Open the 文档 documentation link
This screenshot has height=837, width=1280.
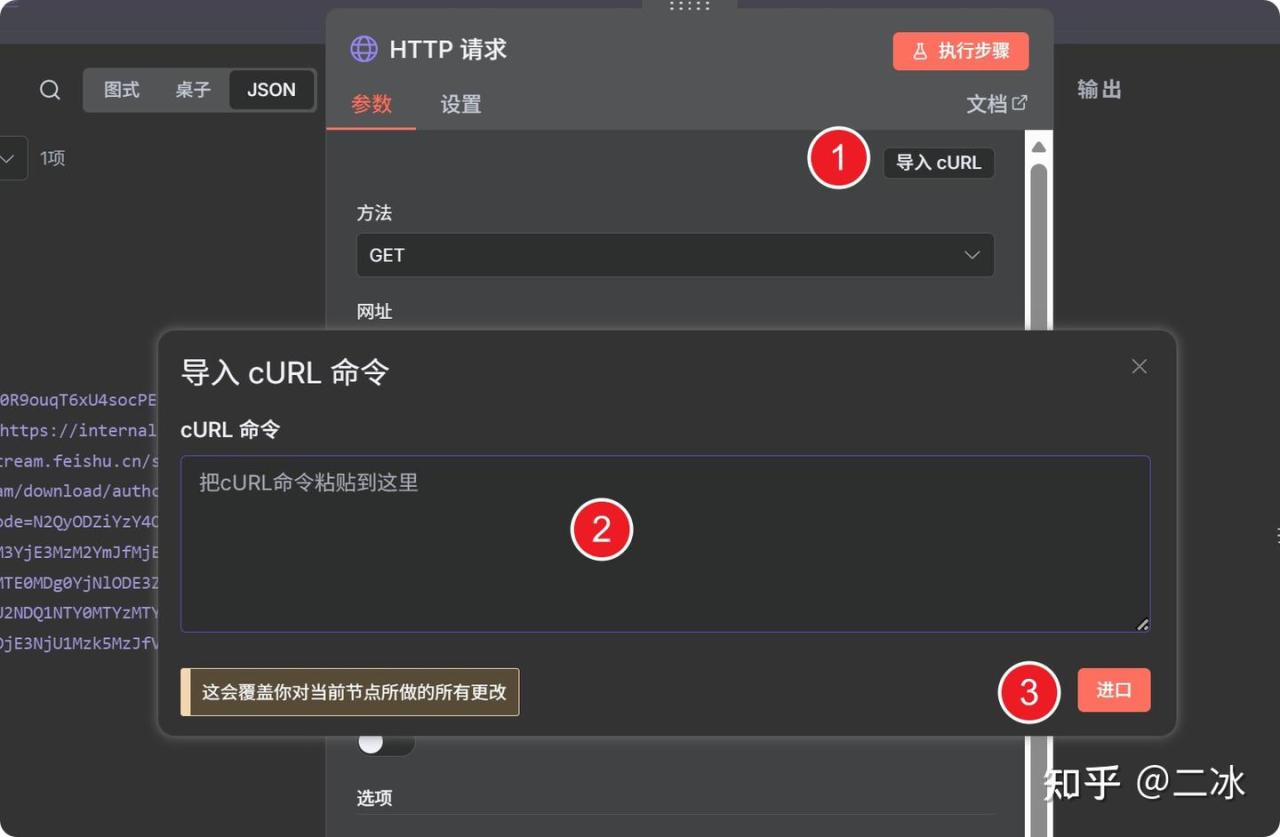point(996,104)
